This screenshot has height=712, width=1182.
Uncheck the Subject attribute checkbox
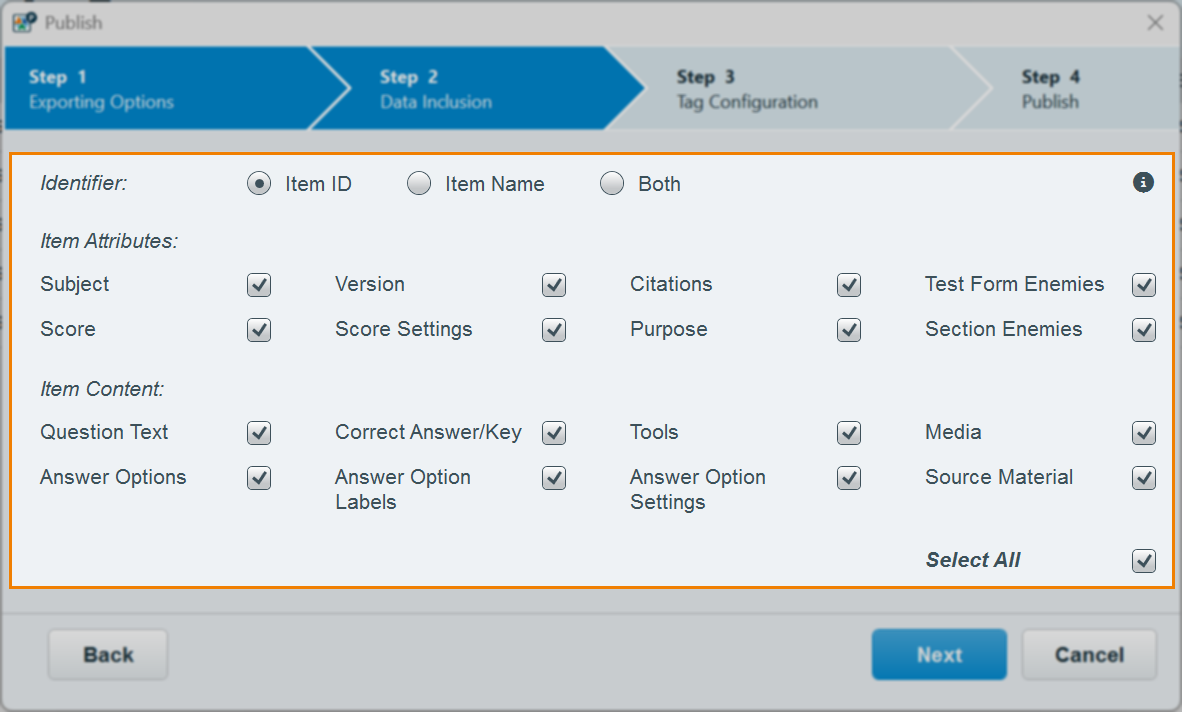coord(259,285)
